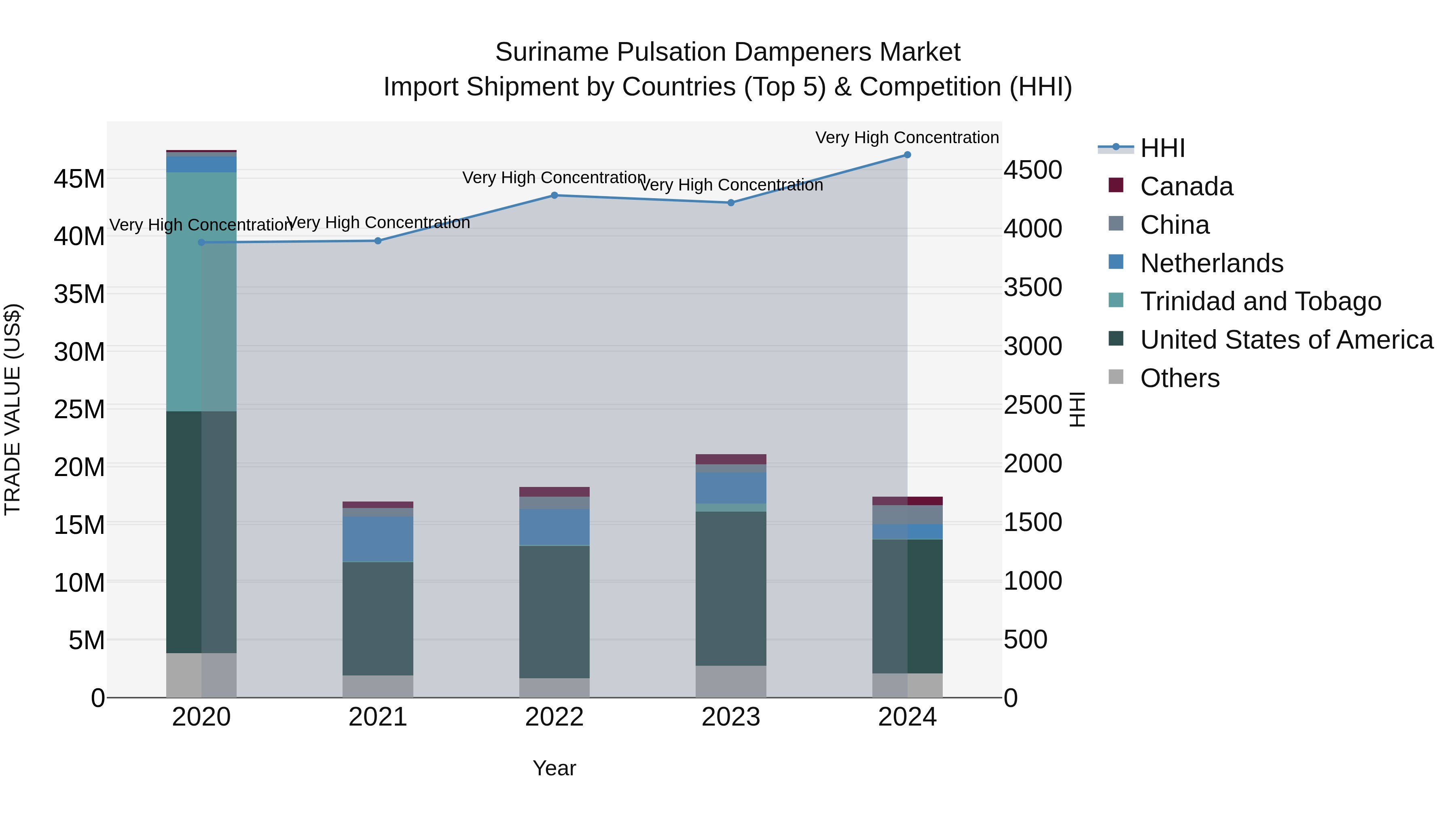The width and height of the screenshot is (1456, 819).
Task: Toggle Others legend entry
Action: tap(1164, 378)
